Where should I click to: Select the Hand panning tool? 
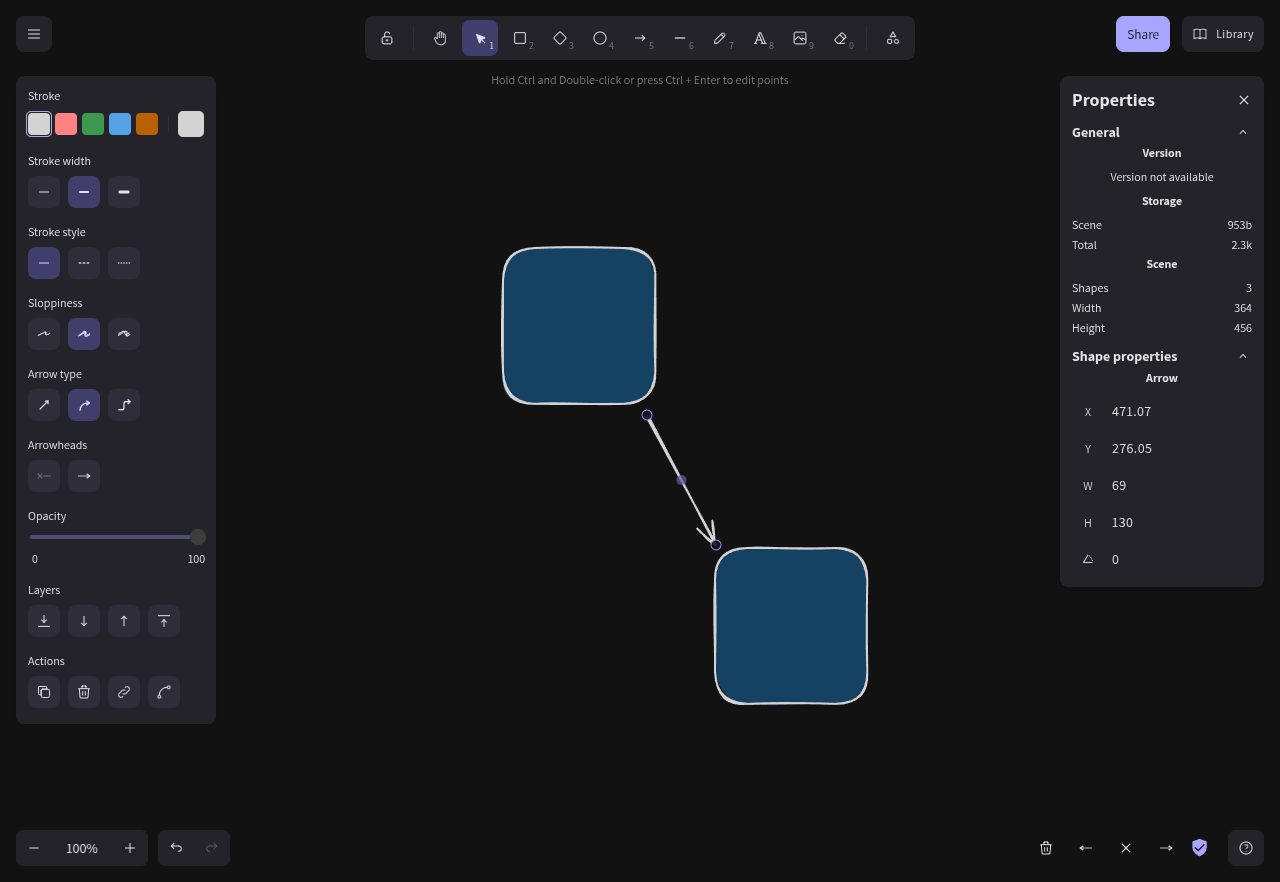[440, 38]
